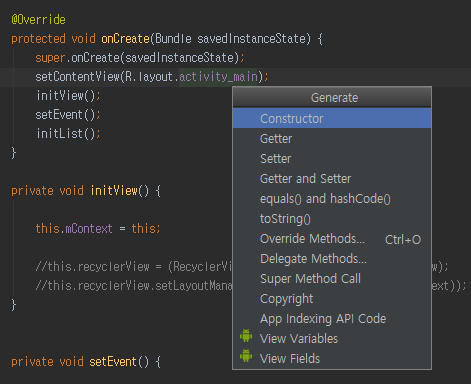Place cursor on activity_main in setContentView

218,77
